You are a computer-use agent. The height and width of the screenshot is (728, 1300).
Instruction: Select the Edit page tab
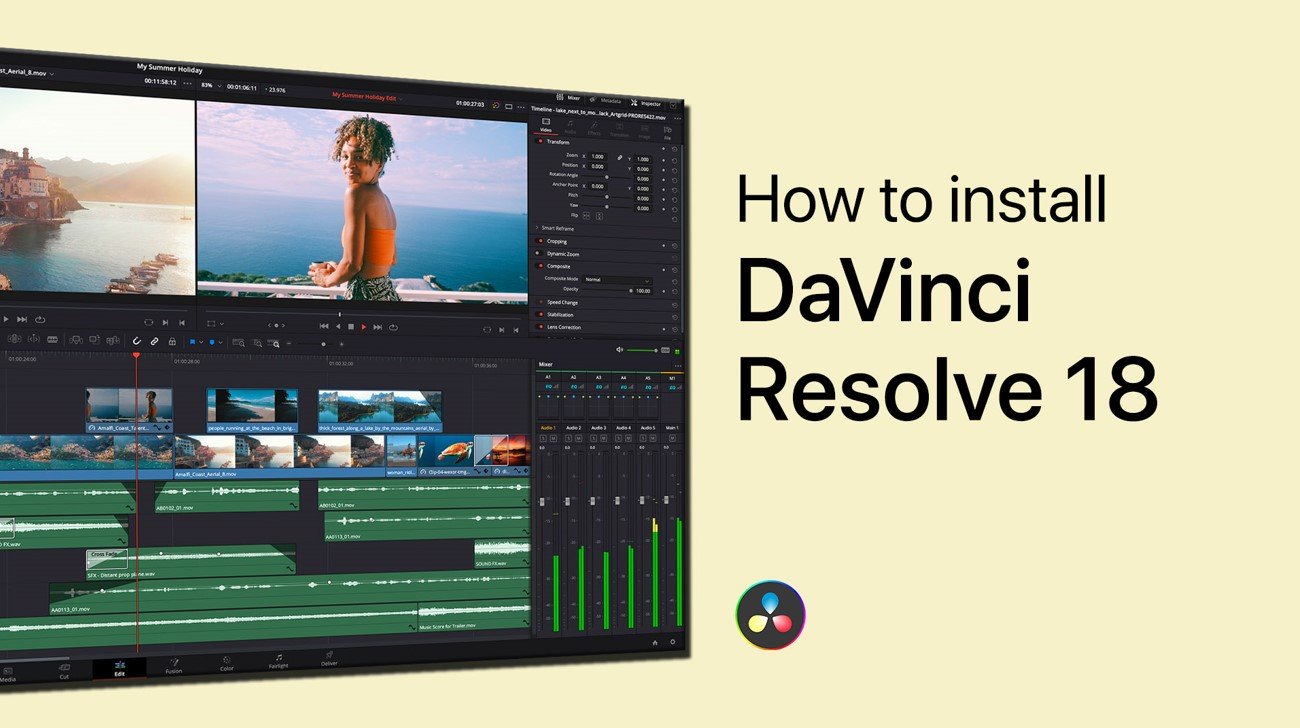(x=120, y=672)
